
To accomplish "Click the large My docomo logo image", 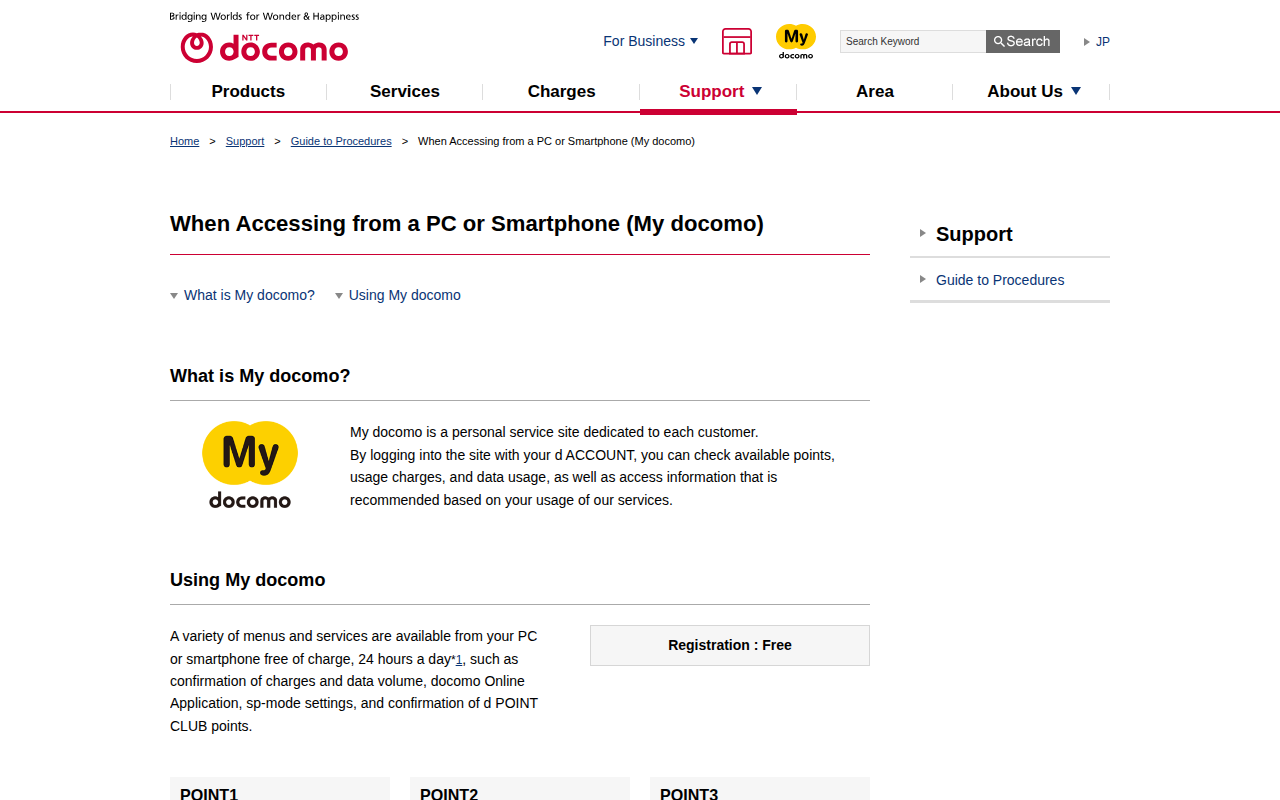I will 250,465.
